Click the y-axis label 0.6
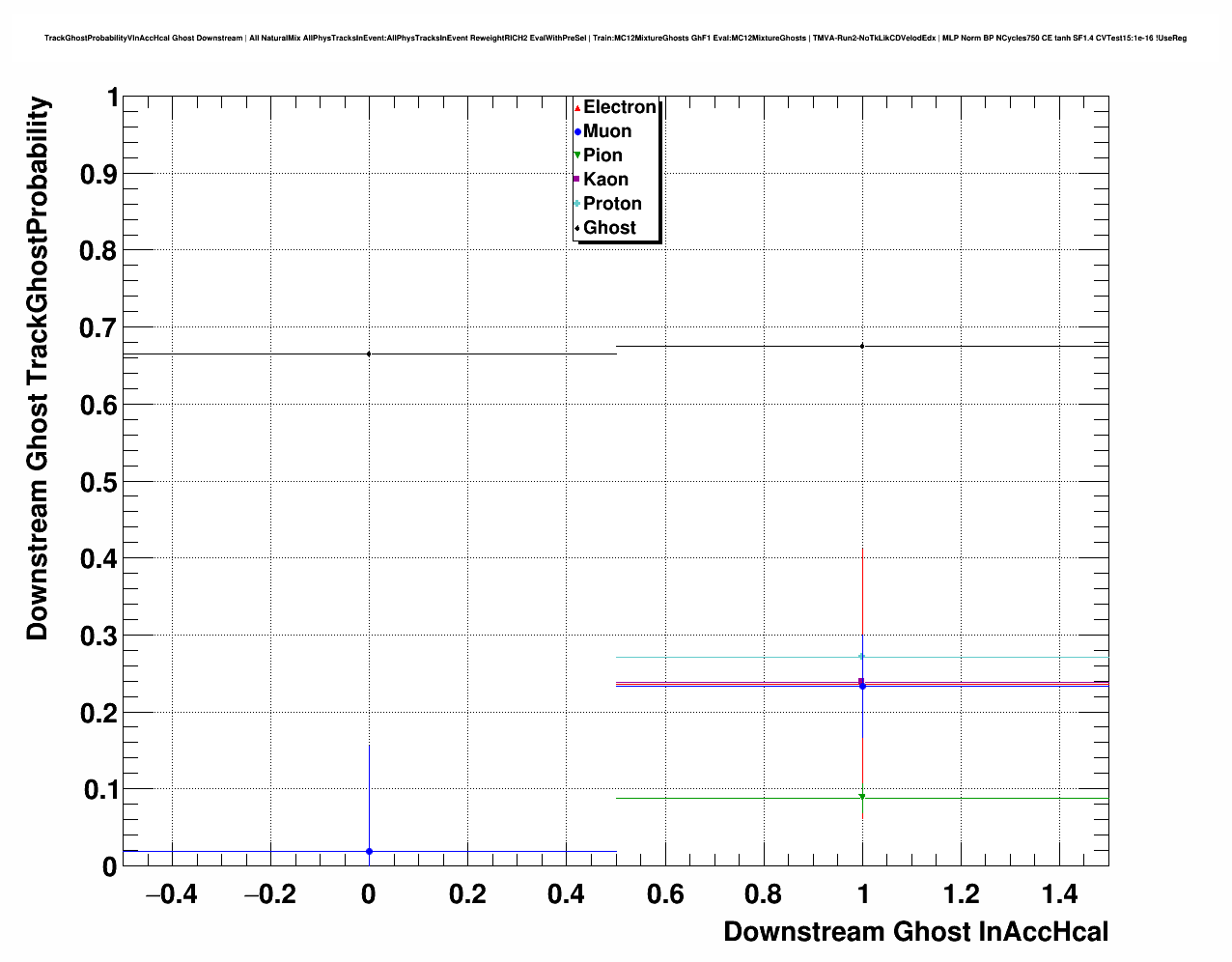The height and width of the screenshot is (962, 1232). pyautogui.click(x=98, y=406)
